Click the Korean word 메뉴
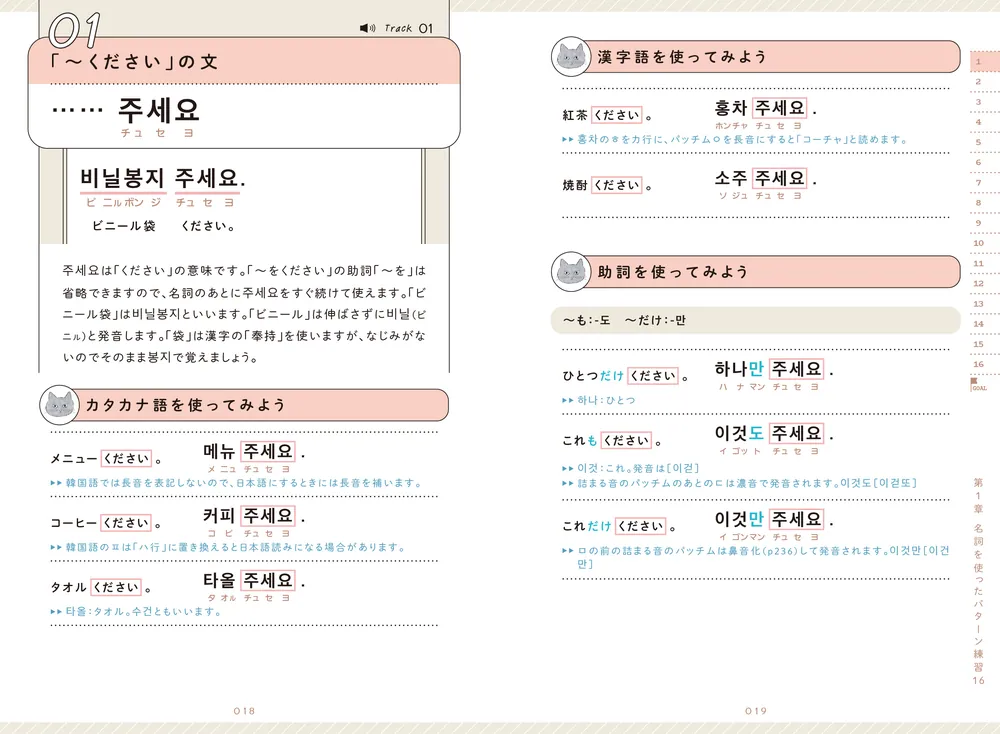This screenshot has width=1000, height=734. click(219, 451)
